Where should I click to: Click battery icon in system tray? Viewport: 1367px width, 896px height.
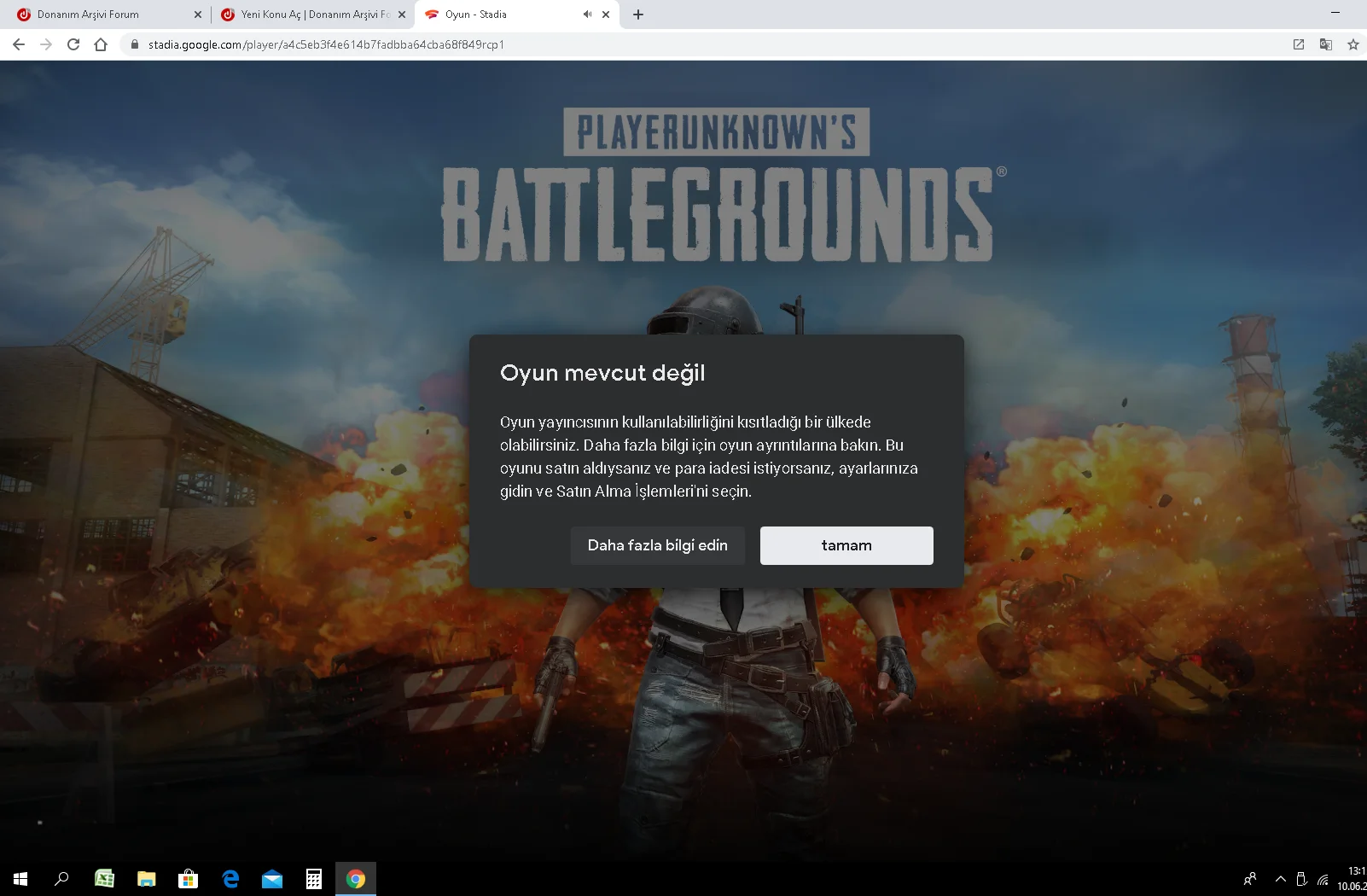coord(1301,879)
